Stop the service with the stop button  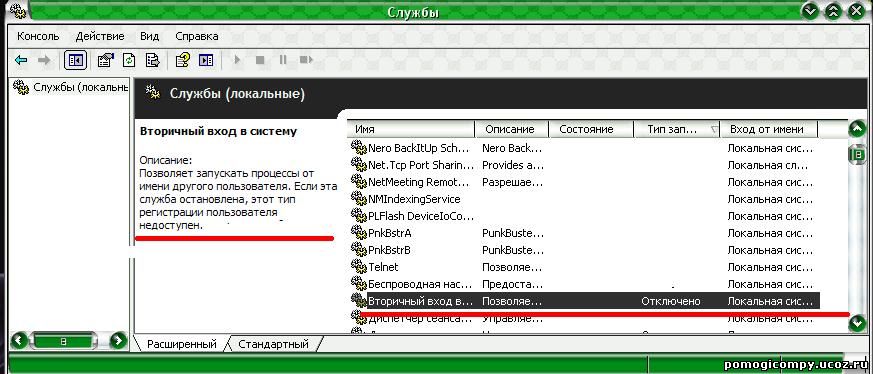pos(260,60)
